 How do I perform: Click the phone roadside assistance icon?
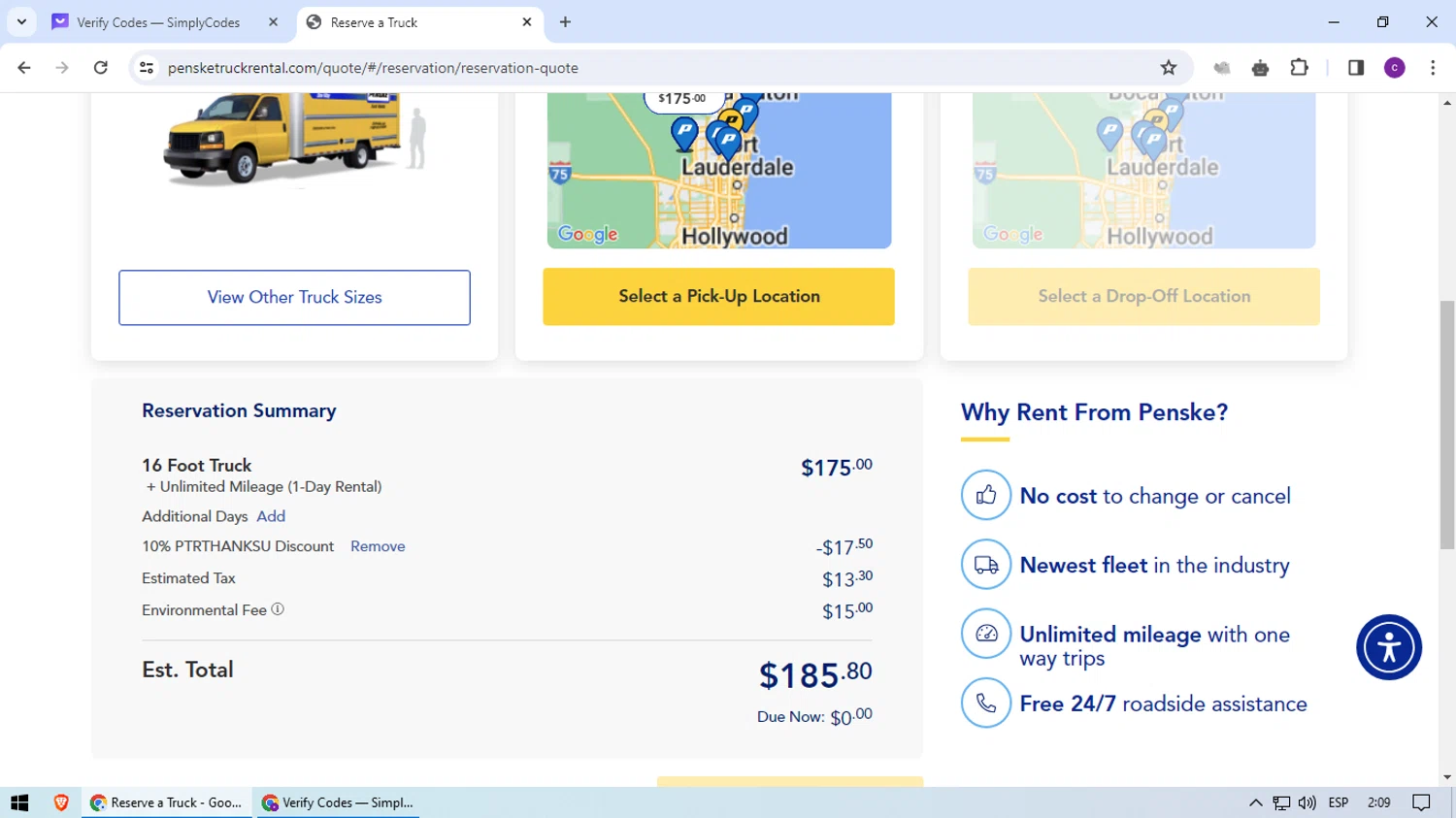986,703
